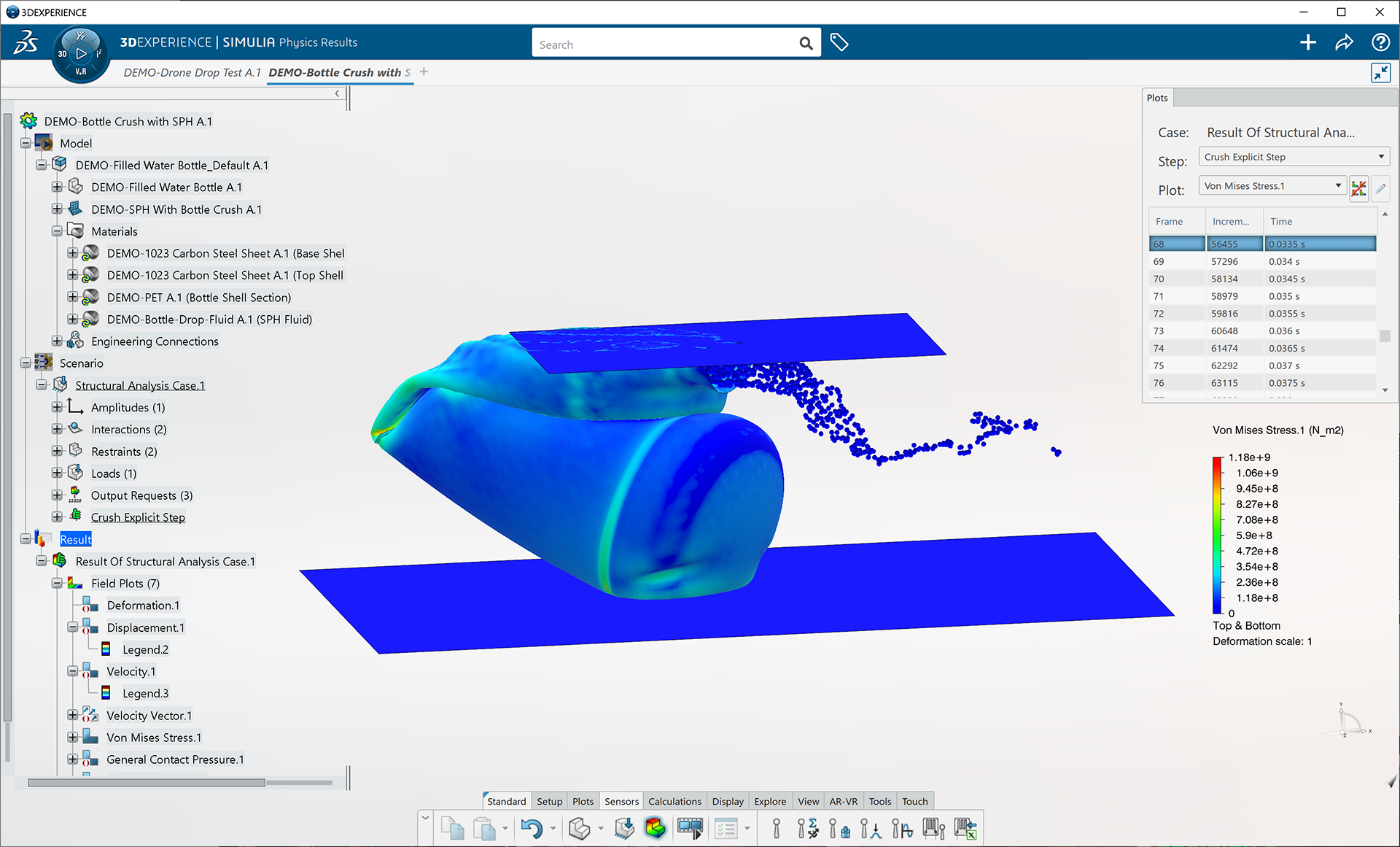Click the sensor with down-arrow curve icon
The image size is (1400, 847).
pos(871,829)
